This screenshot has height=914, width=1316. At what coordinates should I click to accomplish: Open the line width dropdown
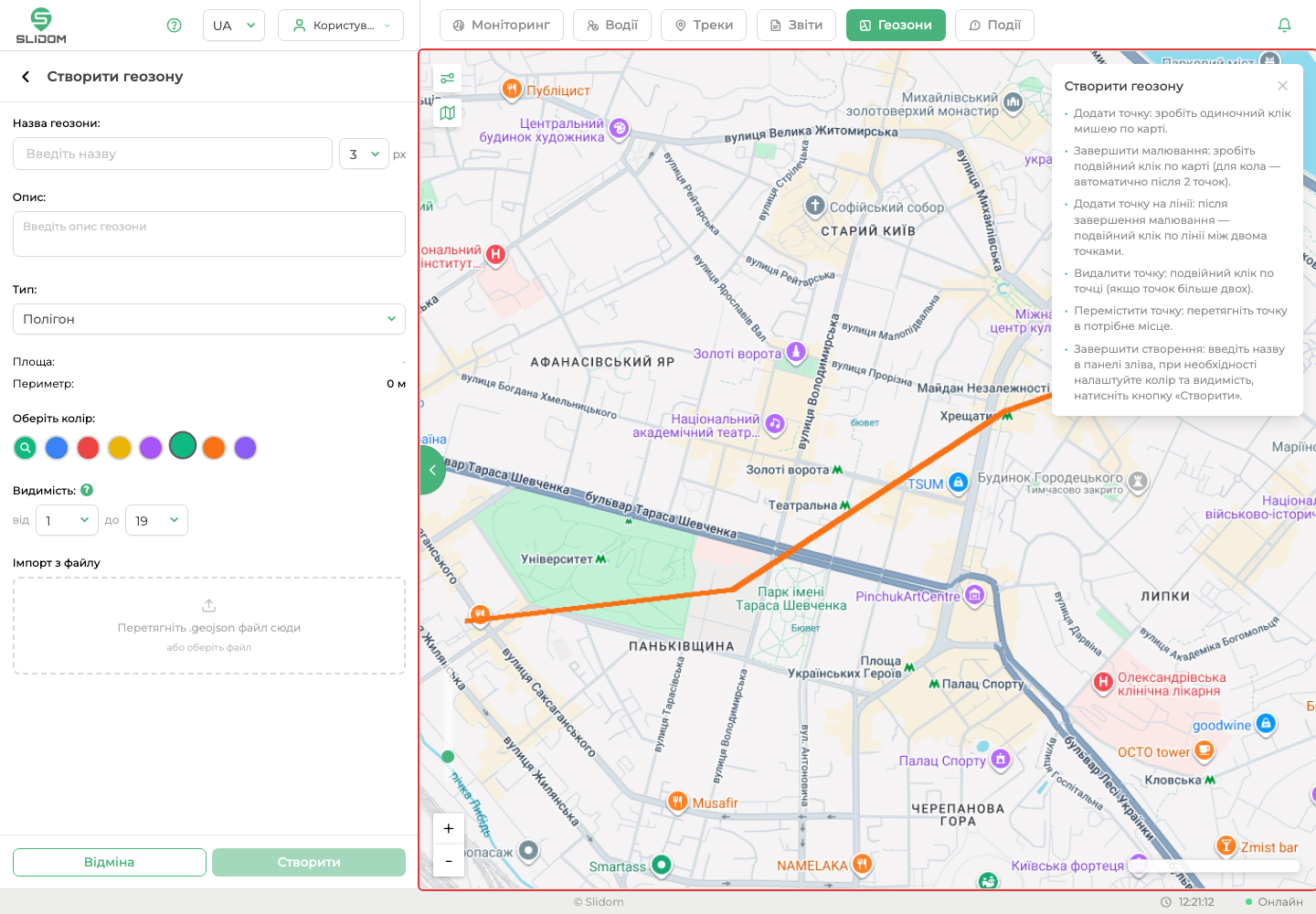364,154
